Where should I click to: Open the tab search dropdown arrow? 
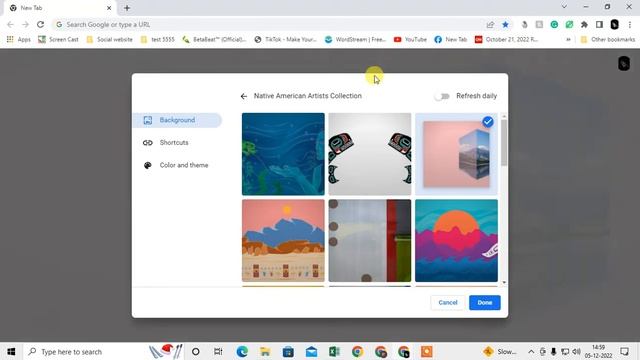564,7
